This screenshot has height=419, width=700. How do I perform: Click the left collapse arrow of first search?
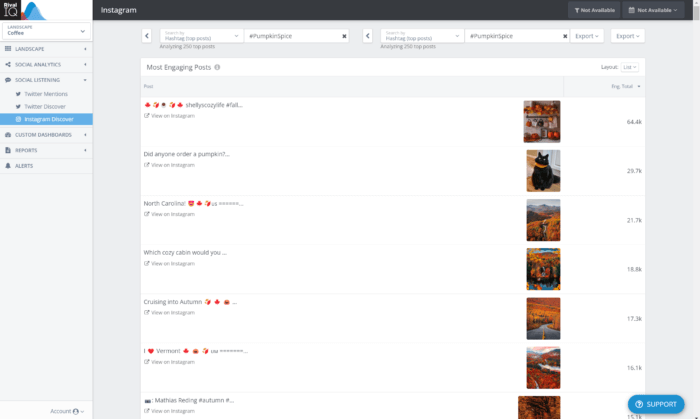pos(146,36)
